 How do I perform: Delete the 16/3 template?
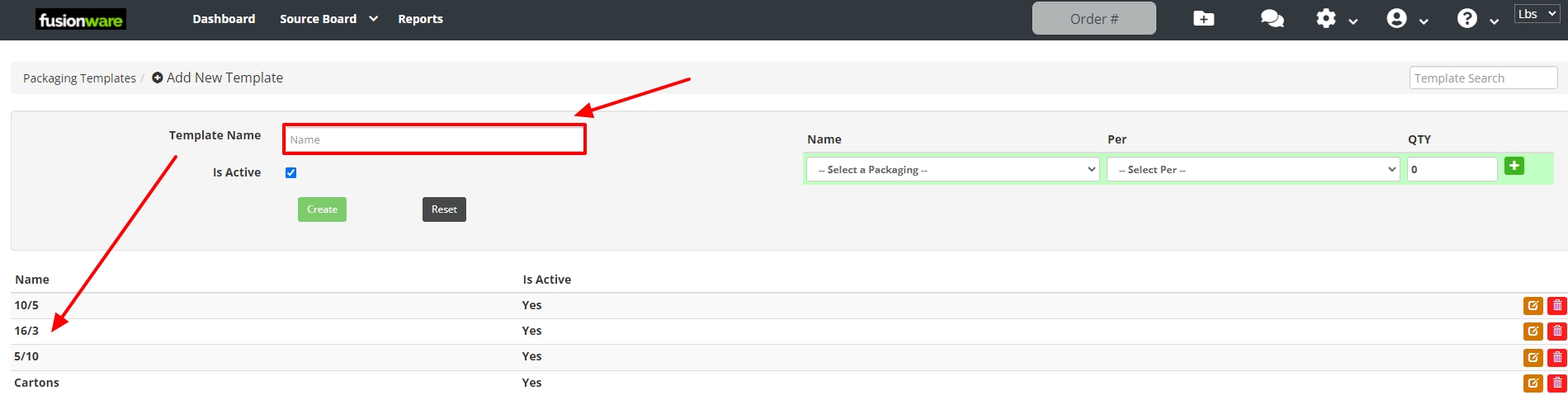point(1556,332)
